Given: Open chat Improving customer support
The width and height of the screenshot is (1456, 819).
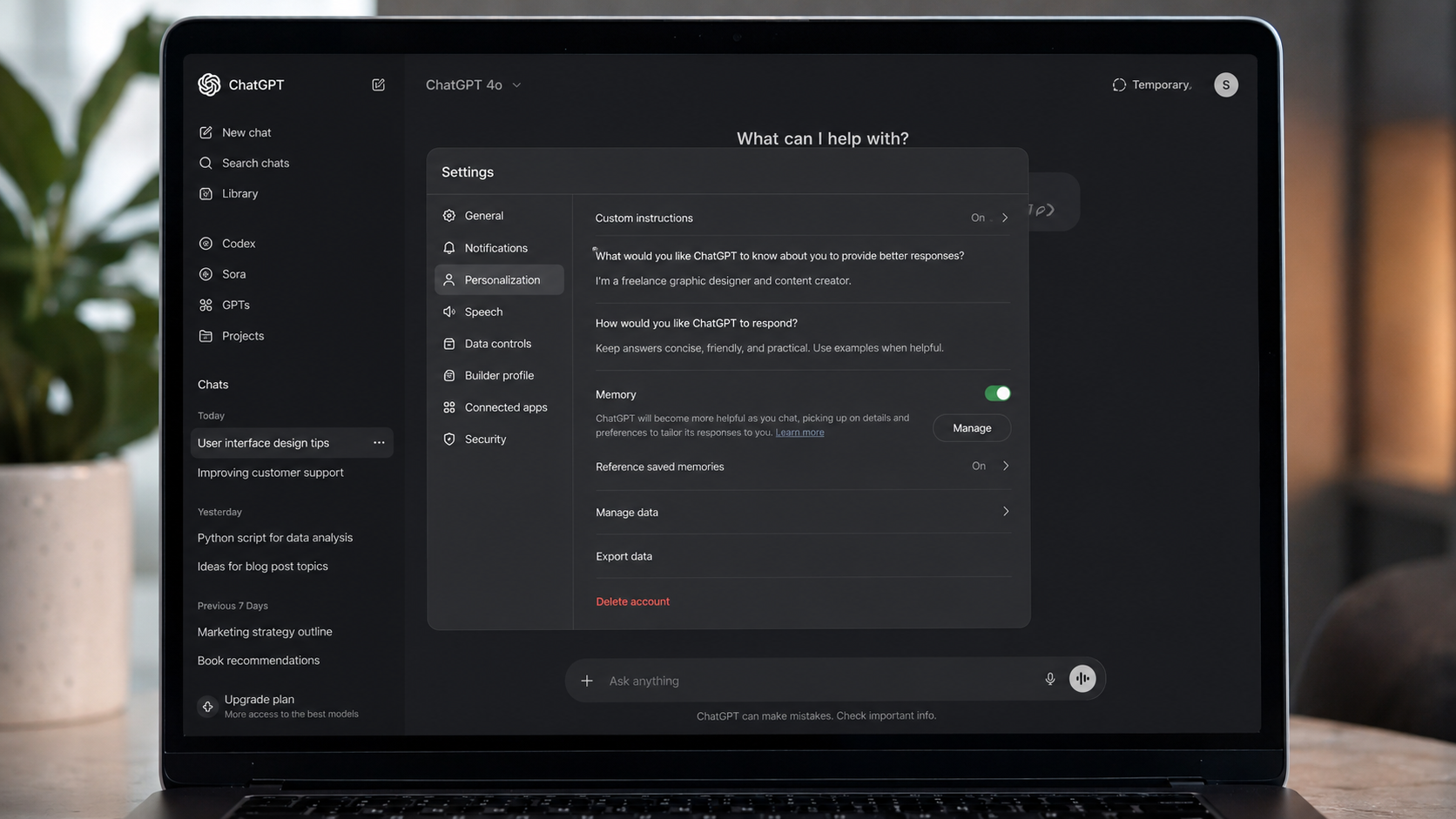Looking at the screenshot, I should (x=271, y=473).
